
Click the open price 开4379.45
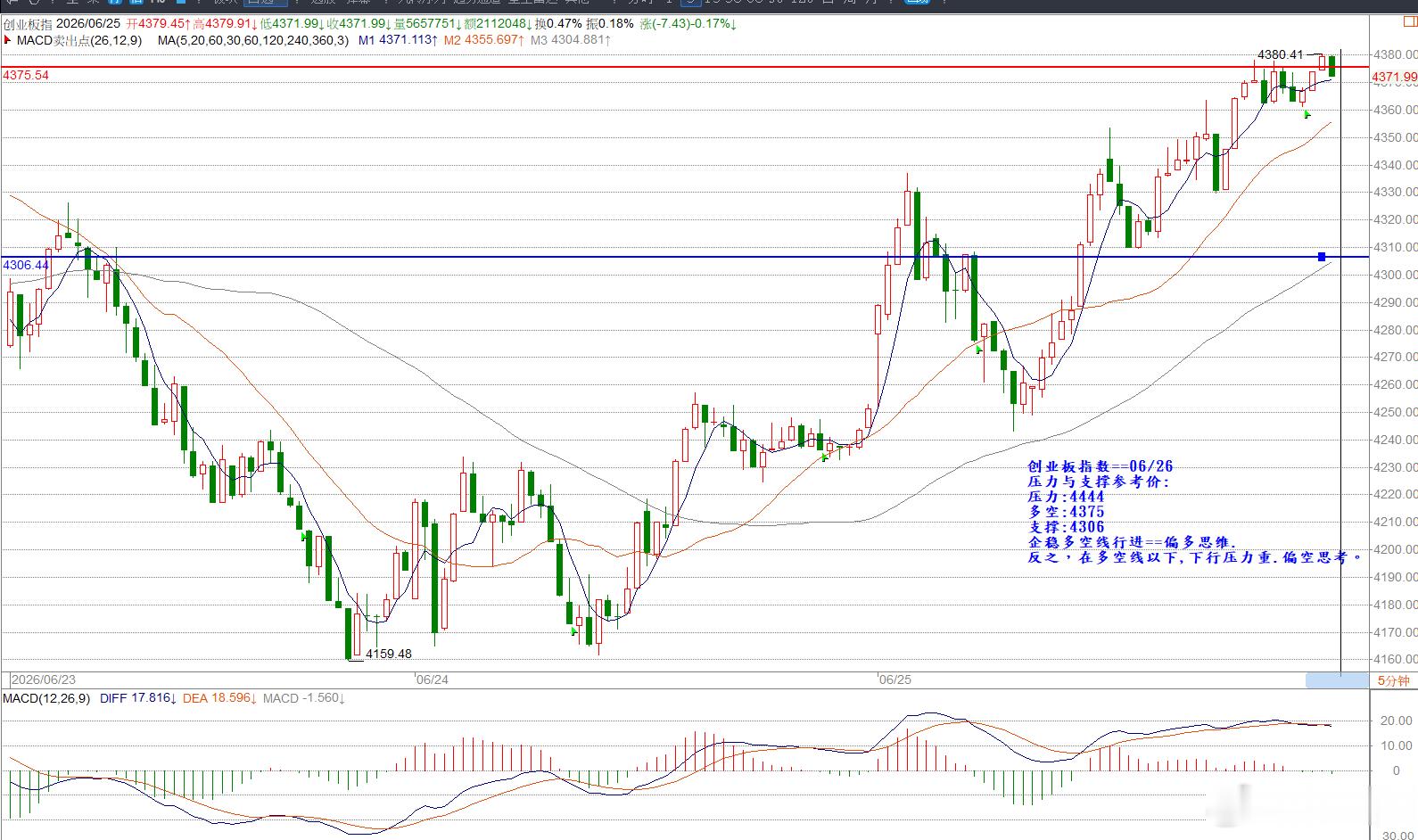click(x=158, y=24)
